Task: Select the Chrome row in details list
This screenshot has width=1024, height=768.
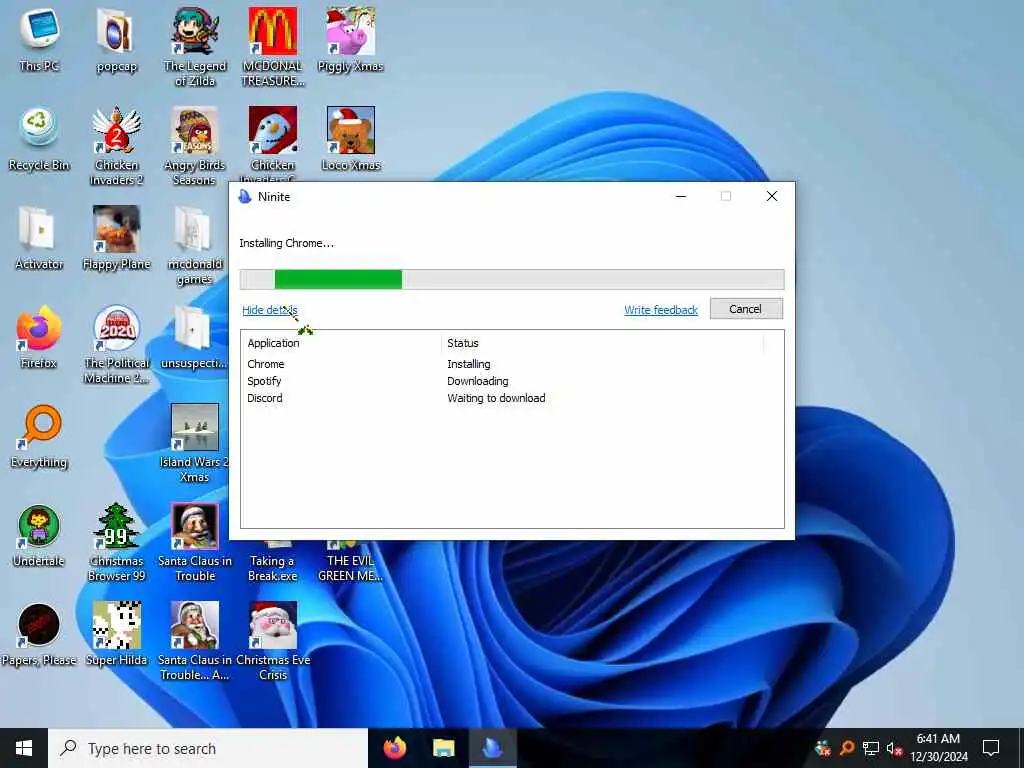Action: [512, 364]
